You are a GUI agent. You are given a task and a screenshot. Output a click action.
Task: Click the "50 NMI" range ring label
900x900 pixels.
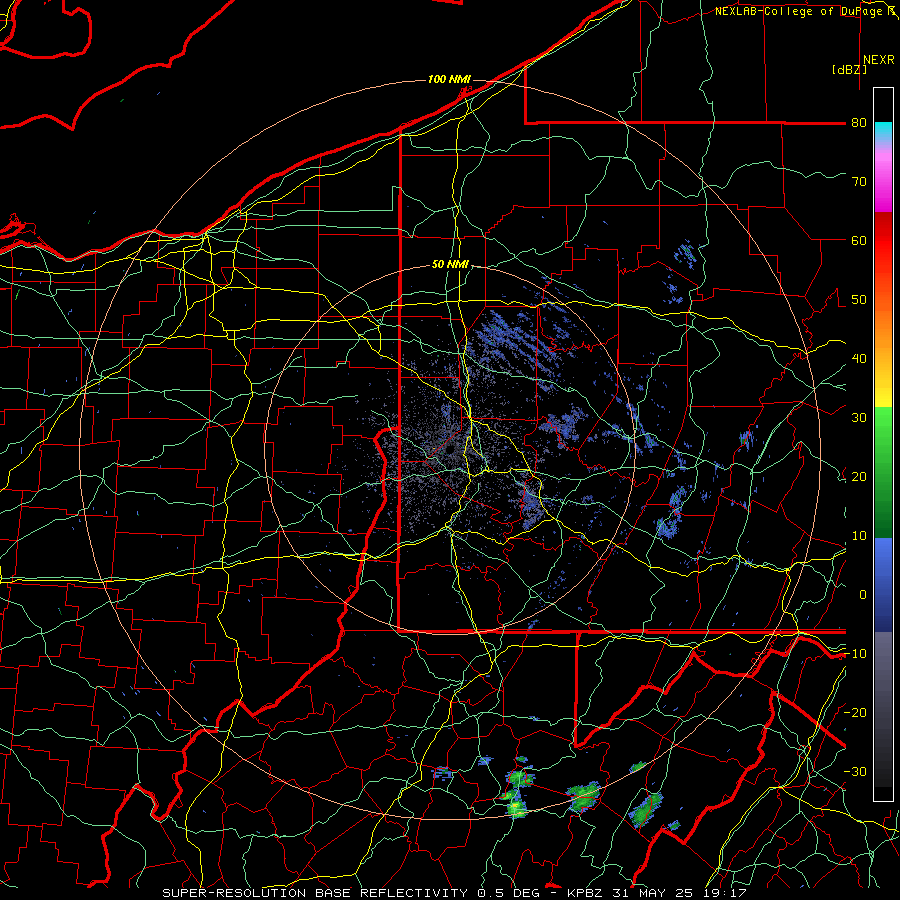(450, 264)
